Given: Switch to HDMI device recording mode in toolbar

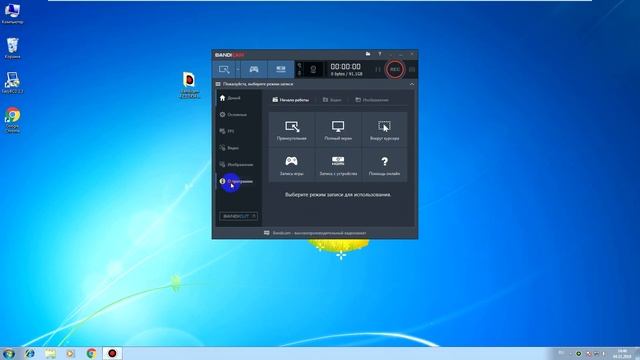Looking at the screenshot, I should point(281,69).
